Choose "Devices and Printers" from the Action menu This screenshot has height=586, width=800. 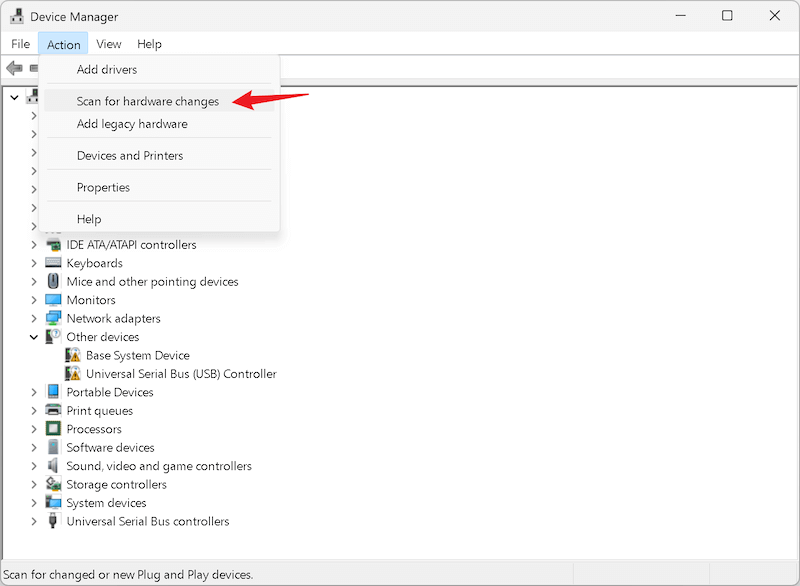[x=130, y=155]
